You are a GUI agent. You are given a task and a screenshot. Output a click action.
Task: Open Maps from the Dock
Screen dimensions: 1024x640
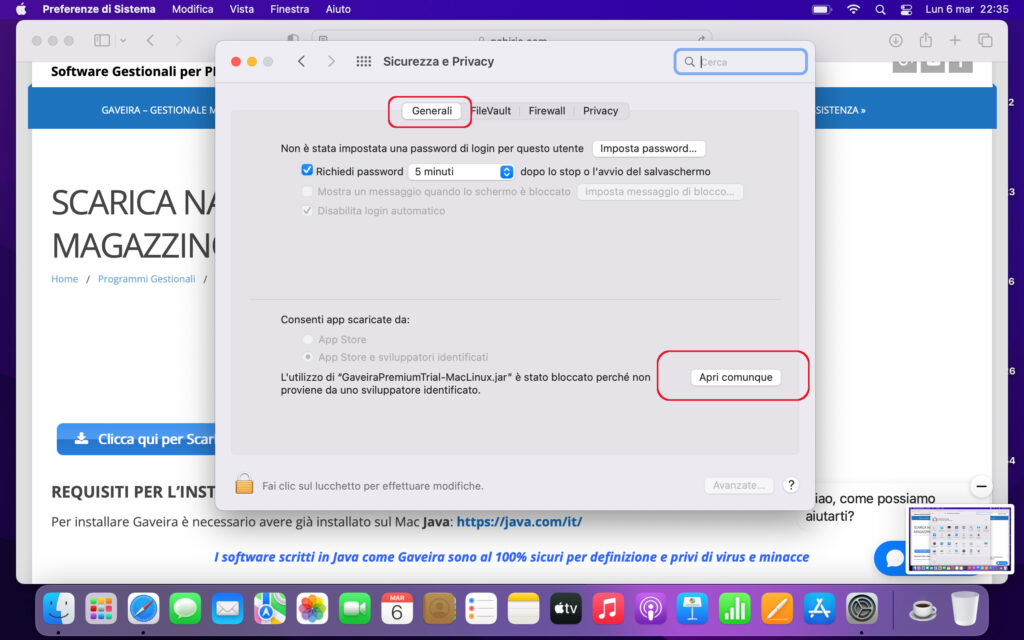point(270,609)
